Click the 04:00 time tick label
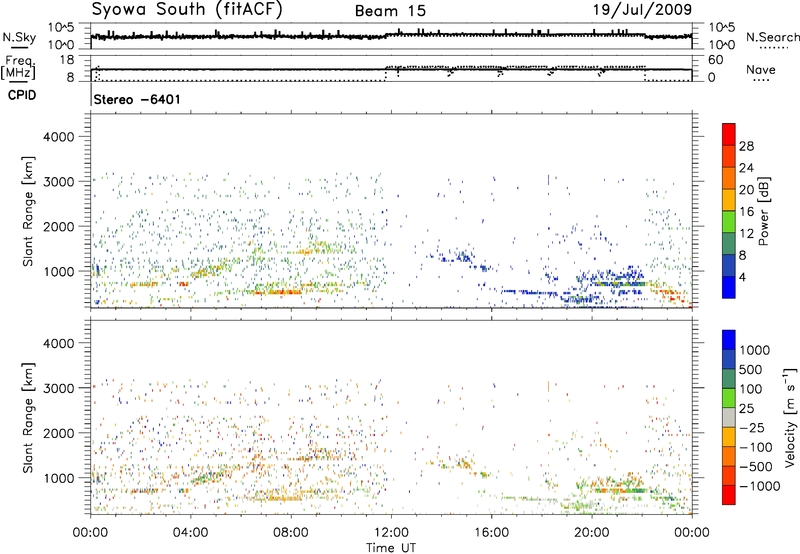This screenshot has width=800, height=554. [190, 533]
